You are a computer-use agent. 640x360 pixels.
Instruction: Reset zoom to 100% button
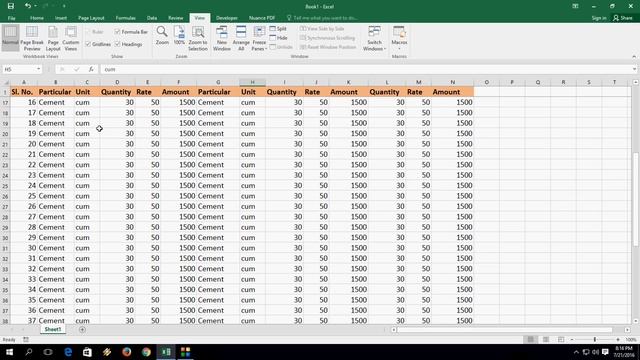click(179, 36)
